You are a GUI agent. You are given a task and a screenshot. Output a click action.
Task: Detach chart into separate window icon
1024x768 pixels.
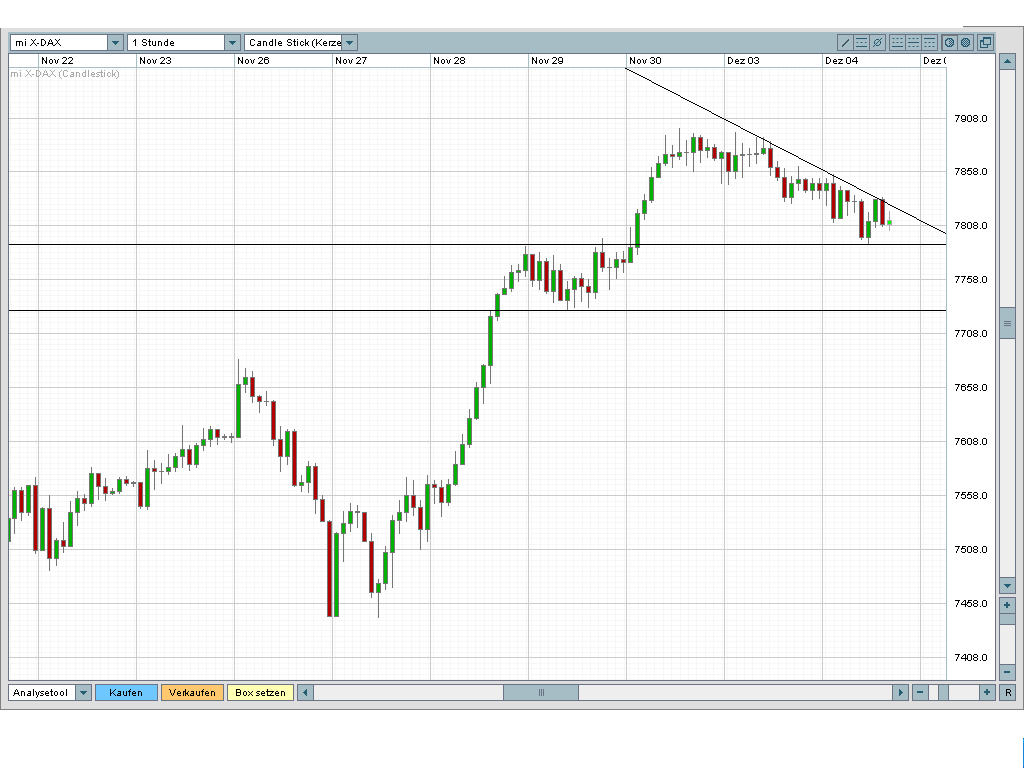(985, 42)
